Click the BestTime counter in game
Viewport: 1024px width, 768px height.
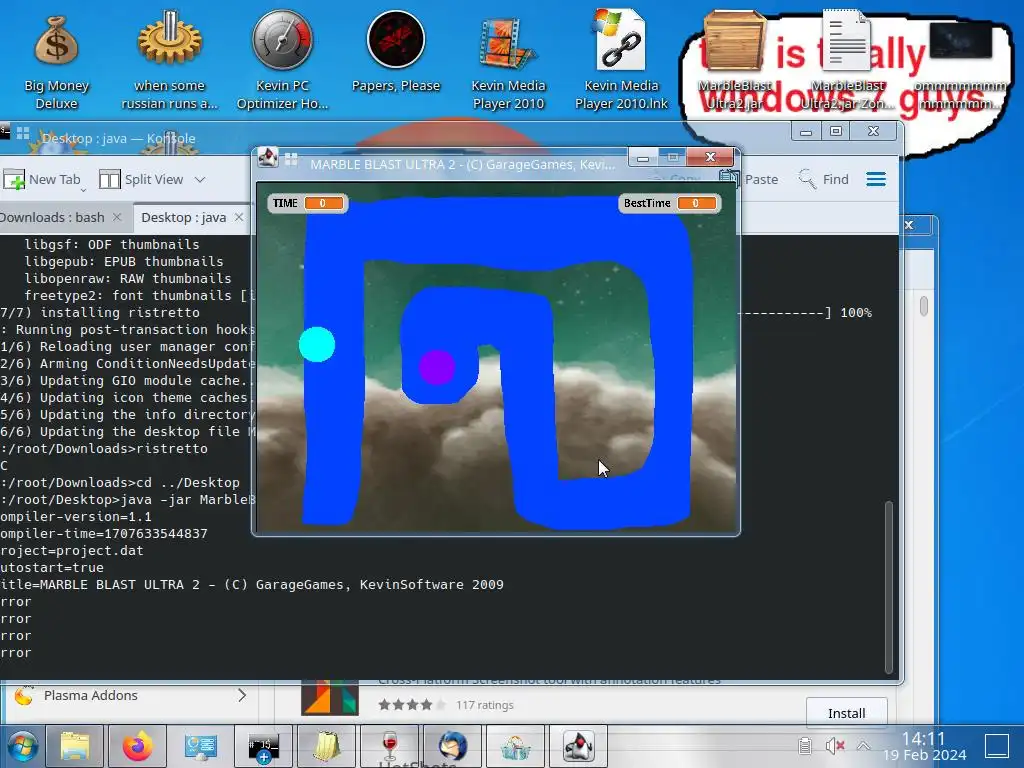669,203
